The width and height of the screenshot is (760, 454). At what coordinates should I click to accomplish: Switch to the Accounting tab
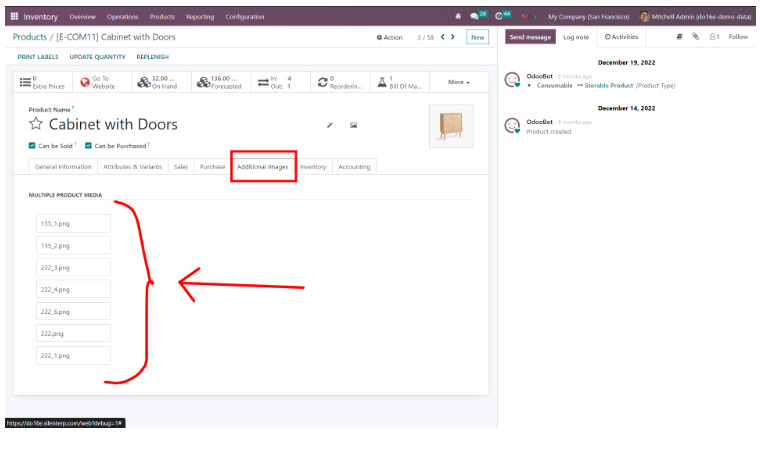[x=354, y=167]
